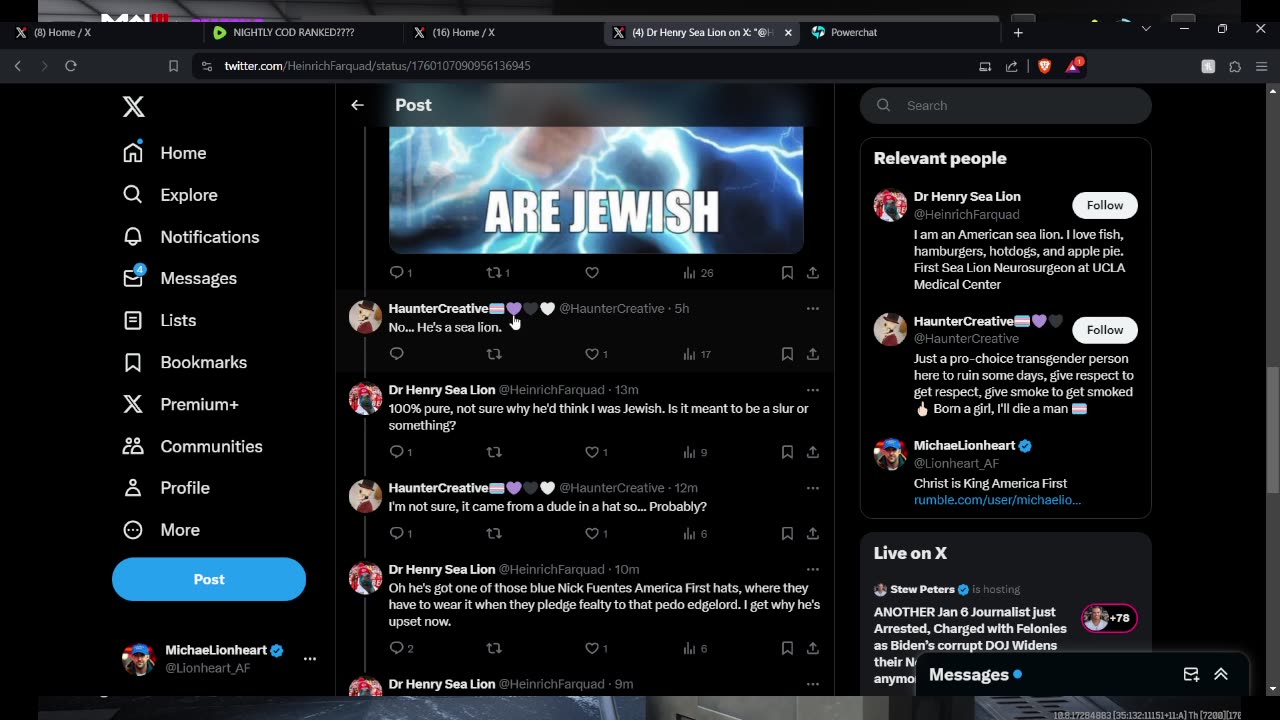Expand the Messages drawer
This screenshot has width=1280, height=720.
[x=1221, y=675]
